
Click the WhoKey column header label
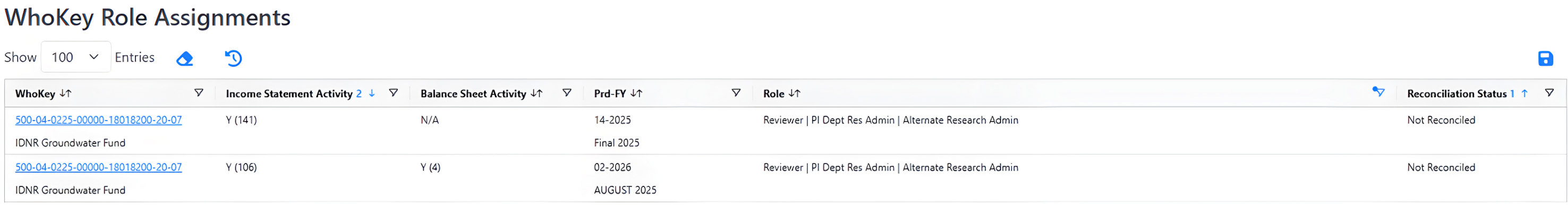pos(35,93)
